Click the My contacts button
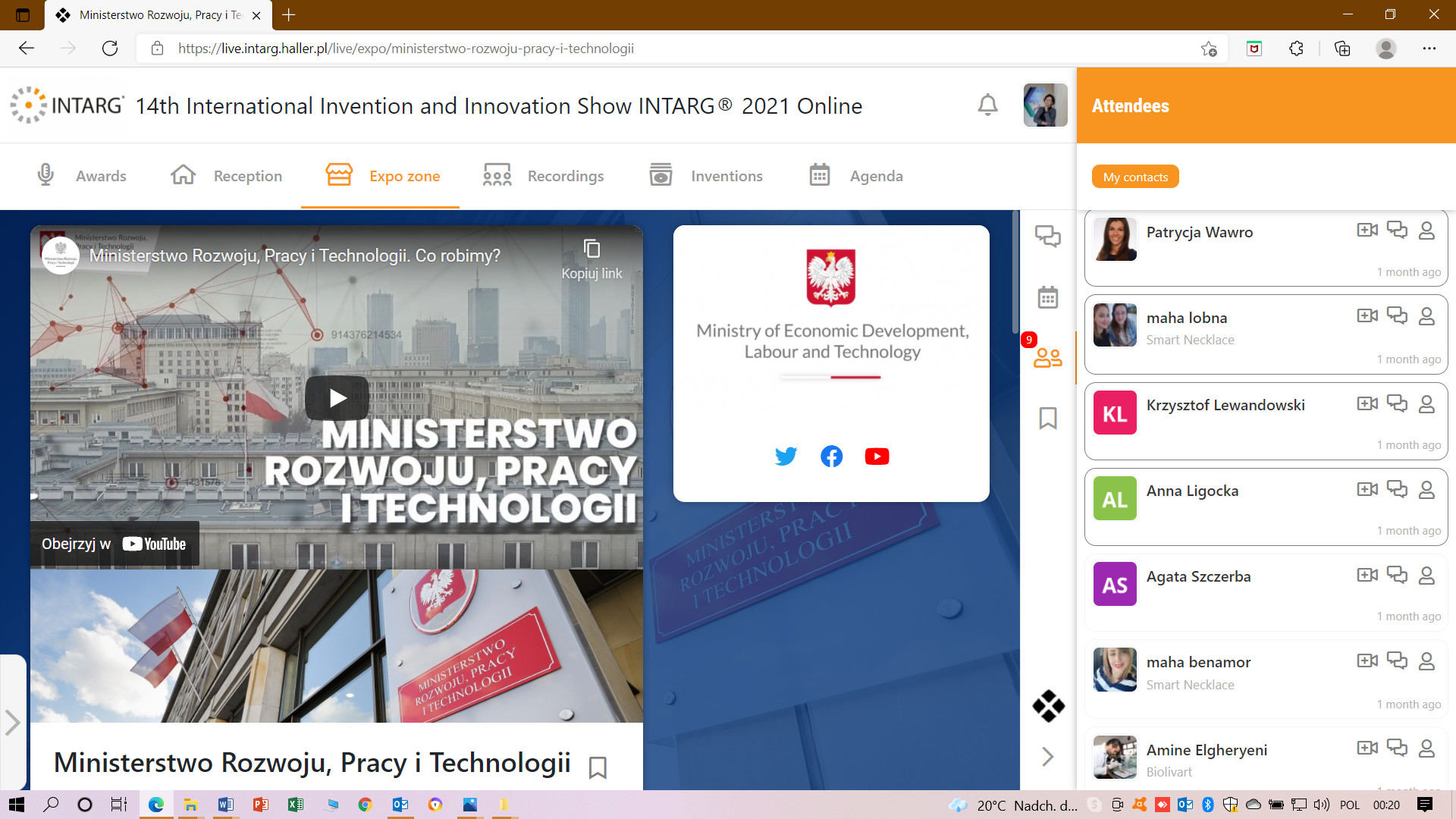 pyautogui.click(x=1135, y=177)
